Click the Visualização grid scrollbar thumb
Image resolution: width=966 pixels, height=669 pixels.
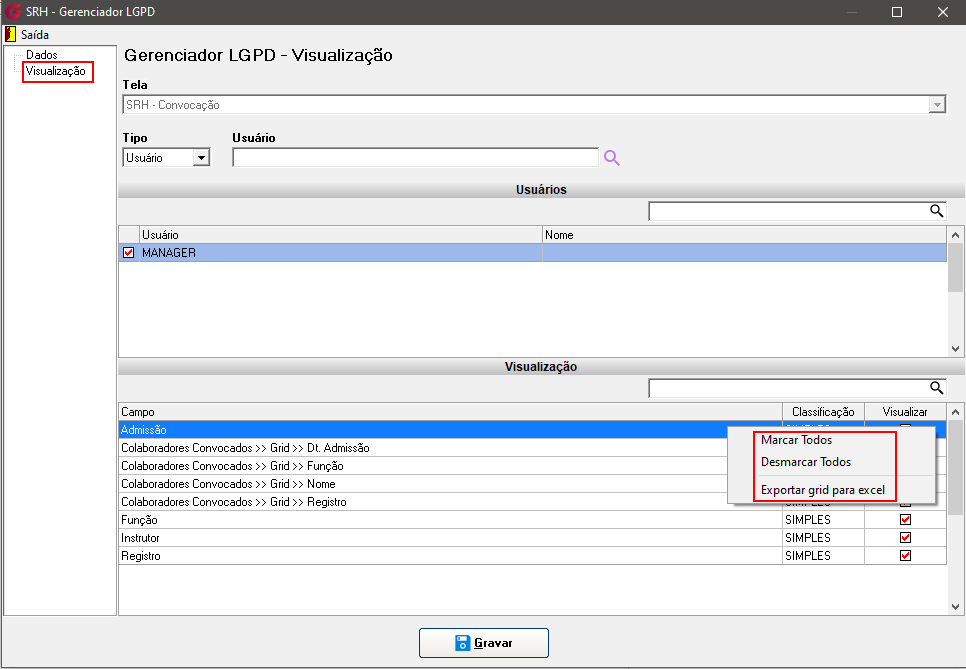pyautogui.click(x=956, y=467)
